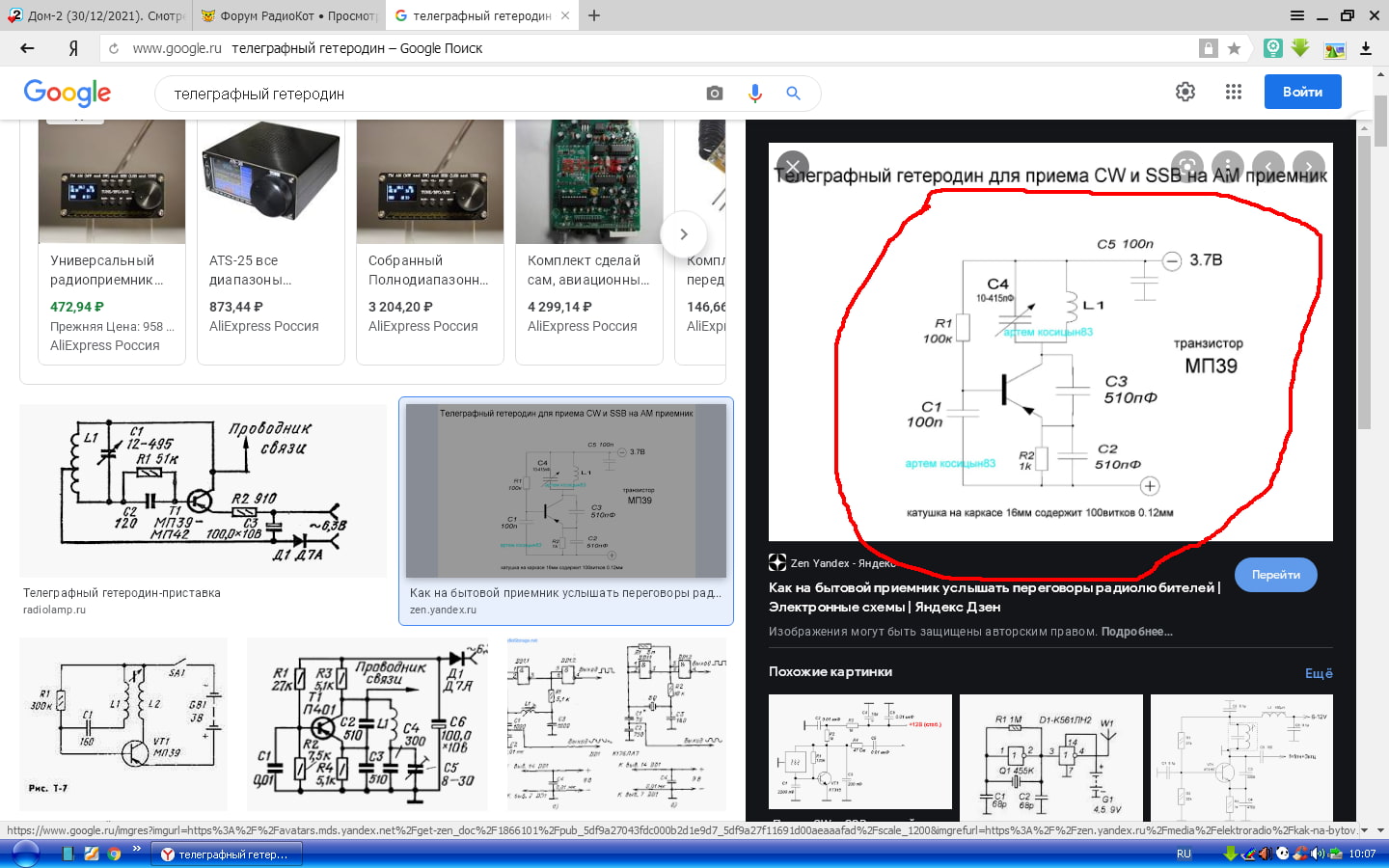
Task: Start voice search with microphone icon
Action: pyautogui.click(x=754, y=94)
